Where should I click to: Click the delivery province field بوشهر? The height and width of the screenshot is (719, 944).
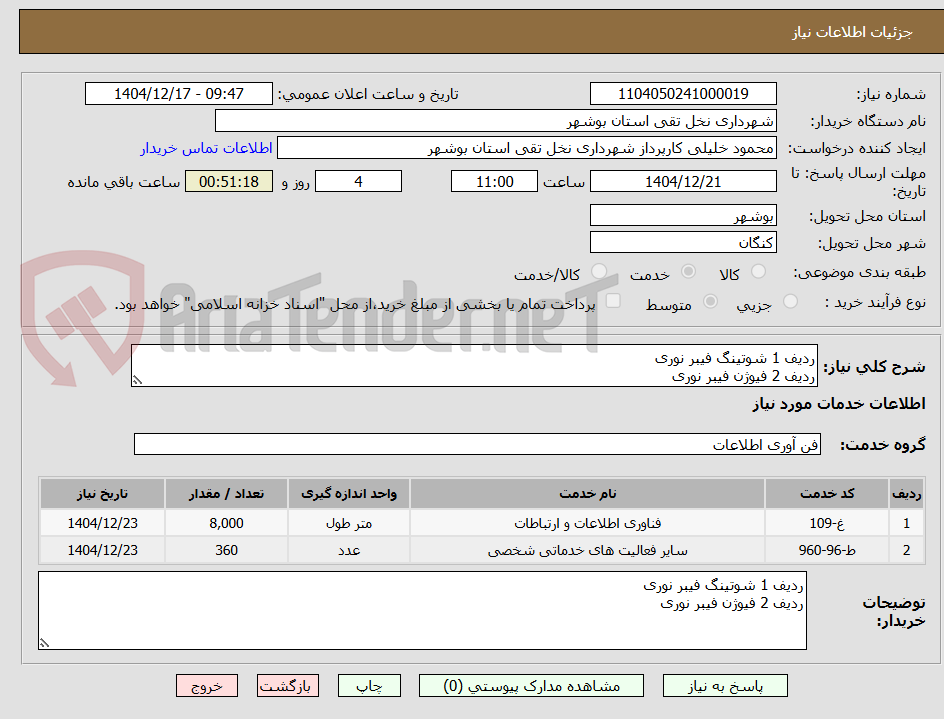coord(683,216)
